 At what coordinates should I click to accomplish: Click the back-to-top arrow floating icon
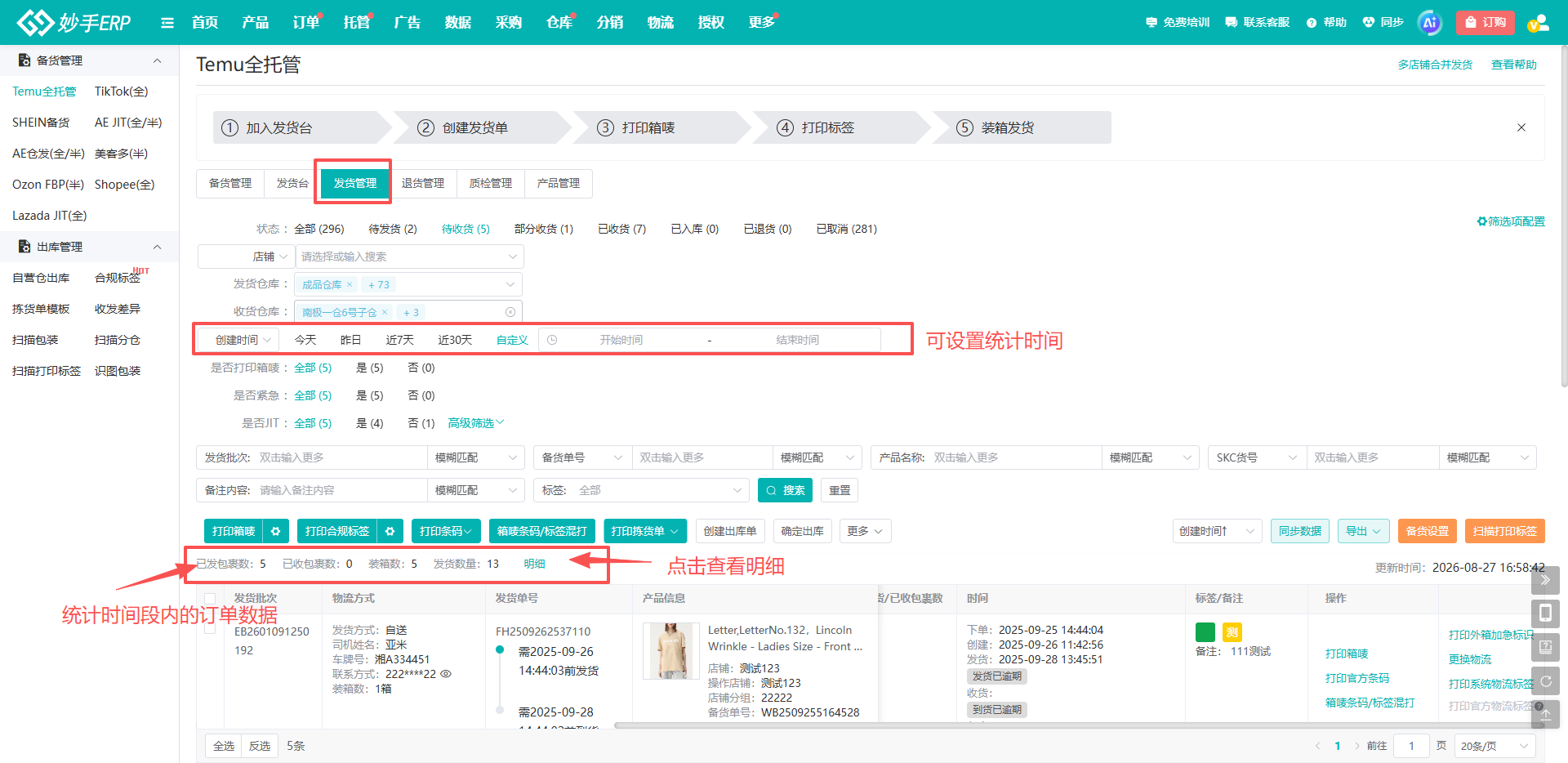pyautogui.click(x=1545, y=714)
